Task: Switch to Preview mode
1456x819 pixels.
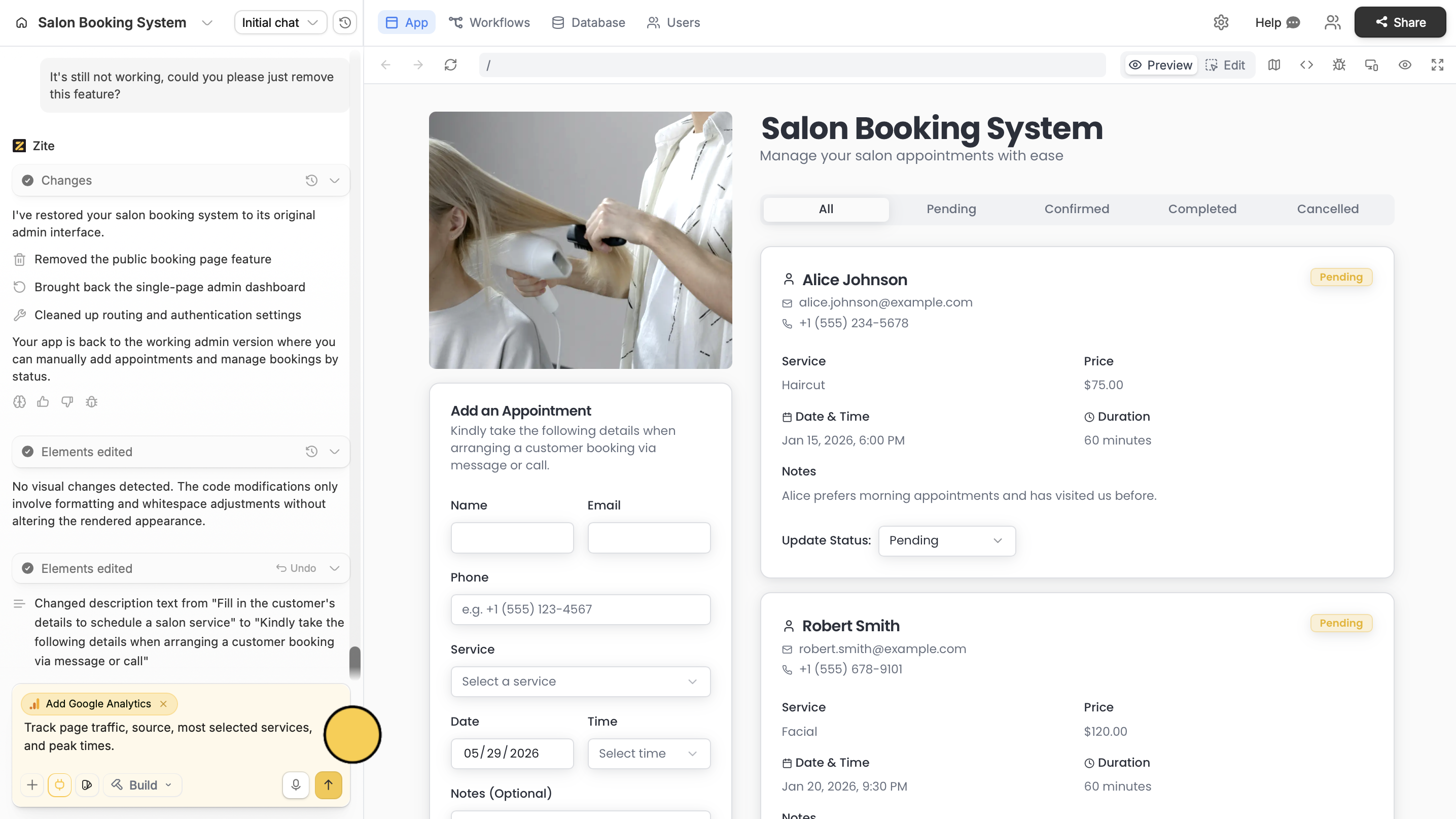Action: coord(1160,65)
